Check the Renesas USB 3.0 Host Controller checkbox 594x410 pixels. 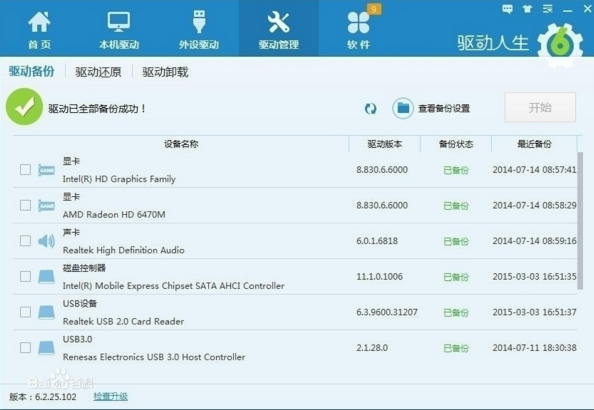tap(25, 347)
